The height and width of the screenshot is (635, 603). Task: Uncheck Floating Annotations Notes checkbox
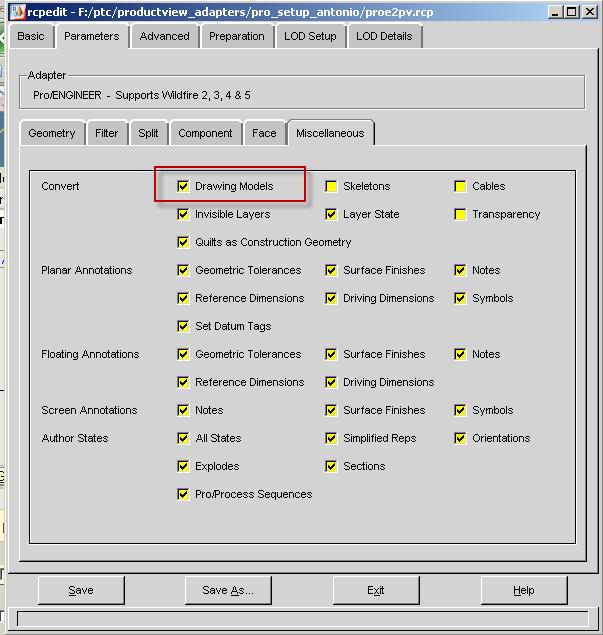460,354
